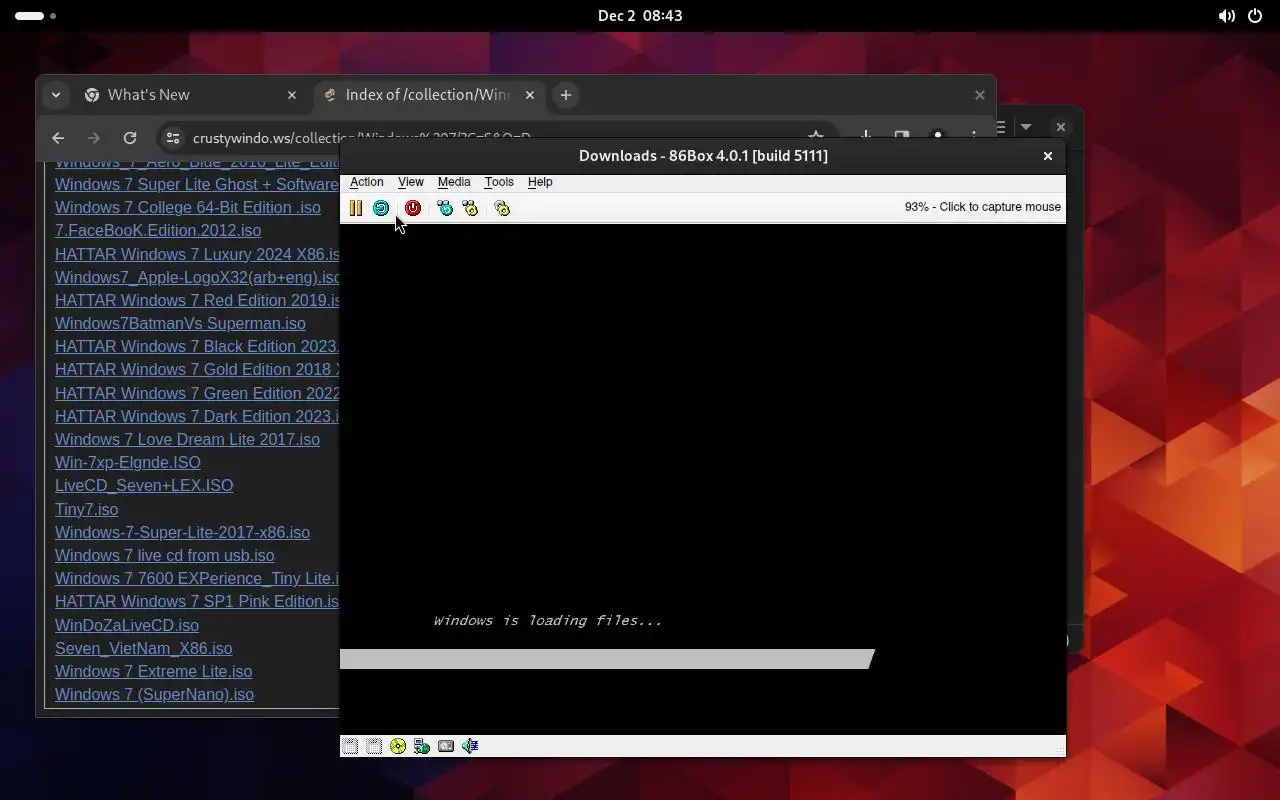
Task: Go forward in the browser
Action: pyautogui.click(x=94, y=138)
